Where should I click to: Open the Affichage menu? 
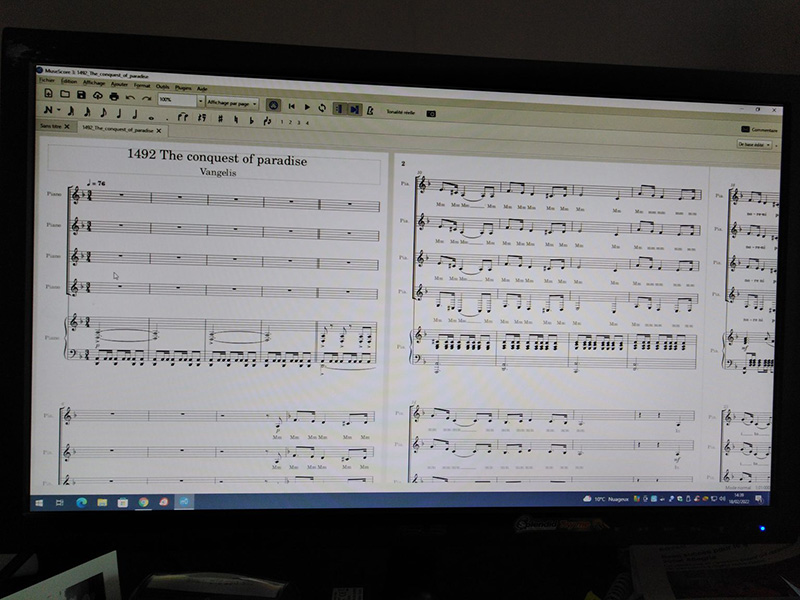pyautogui.click(x=94, y=83)
